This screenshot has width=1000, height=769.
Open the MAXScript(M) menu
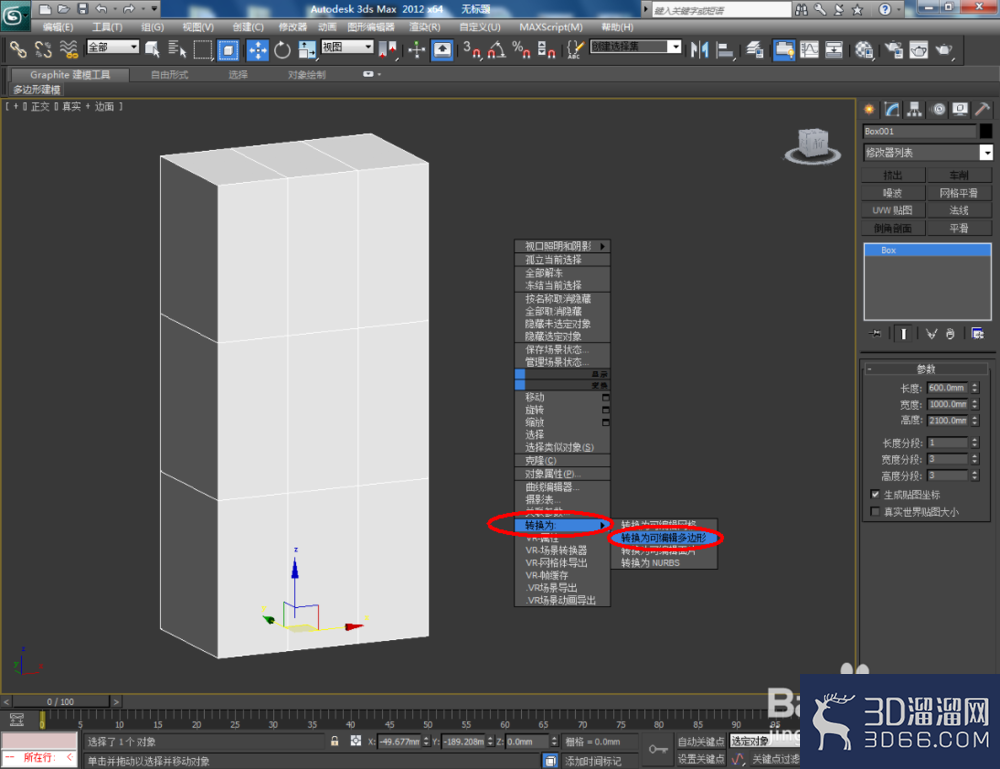click(x=550, y=27)
